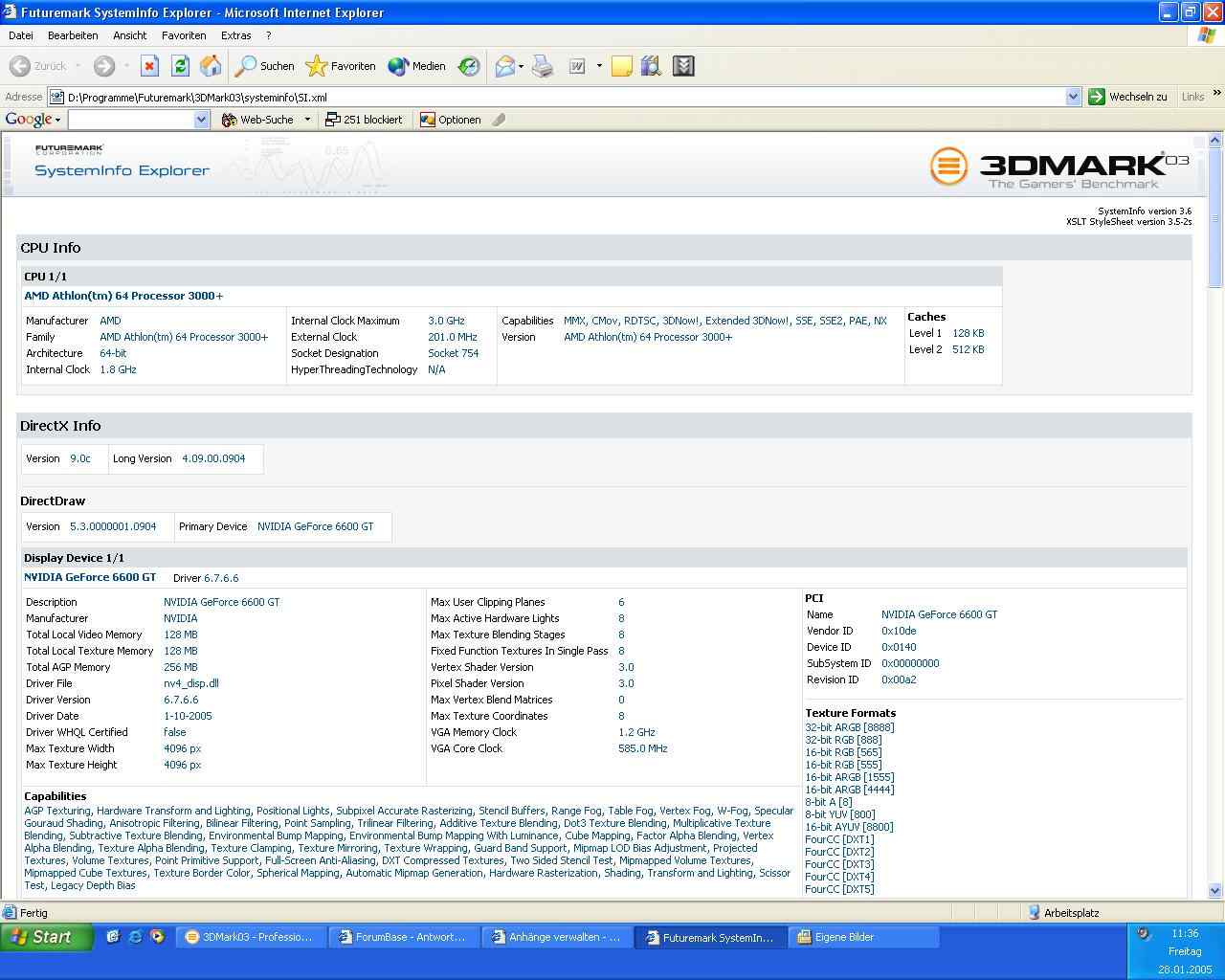1225x980 pixels.
Task: Click Show Desktop quick launch icon
Action: pos(112,937)
